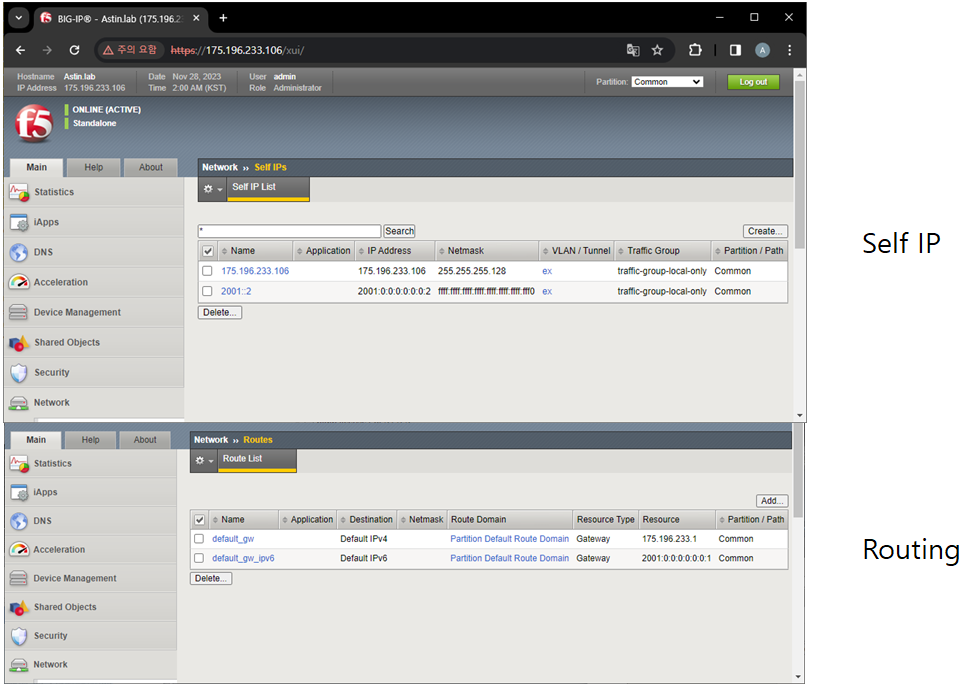Viewport: 967px width, 687px height.
Task: Check the 175.196.233.106 self IP row
Action: (x=207, y=271)
